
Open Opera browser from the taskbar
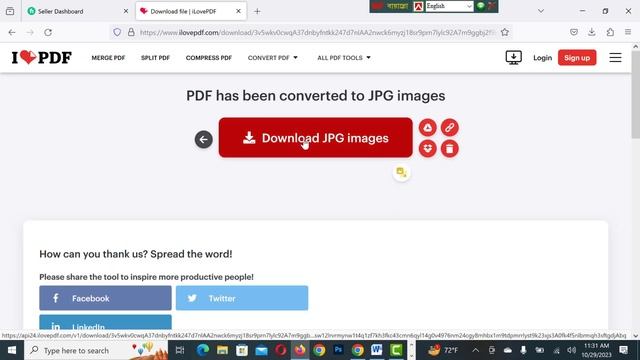tap(280, 350)
